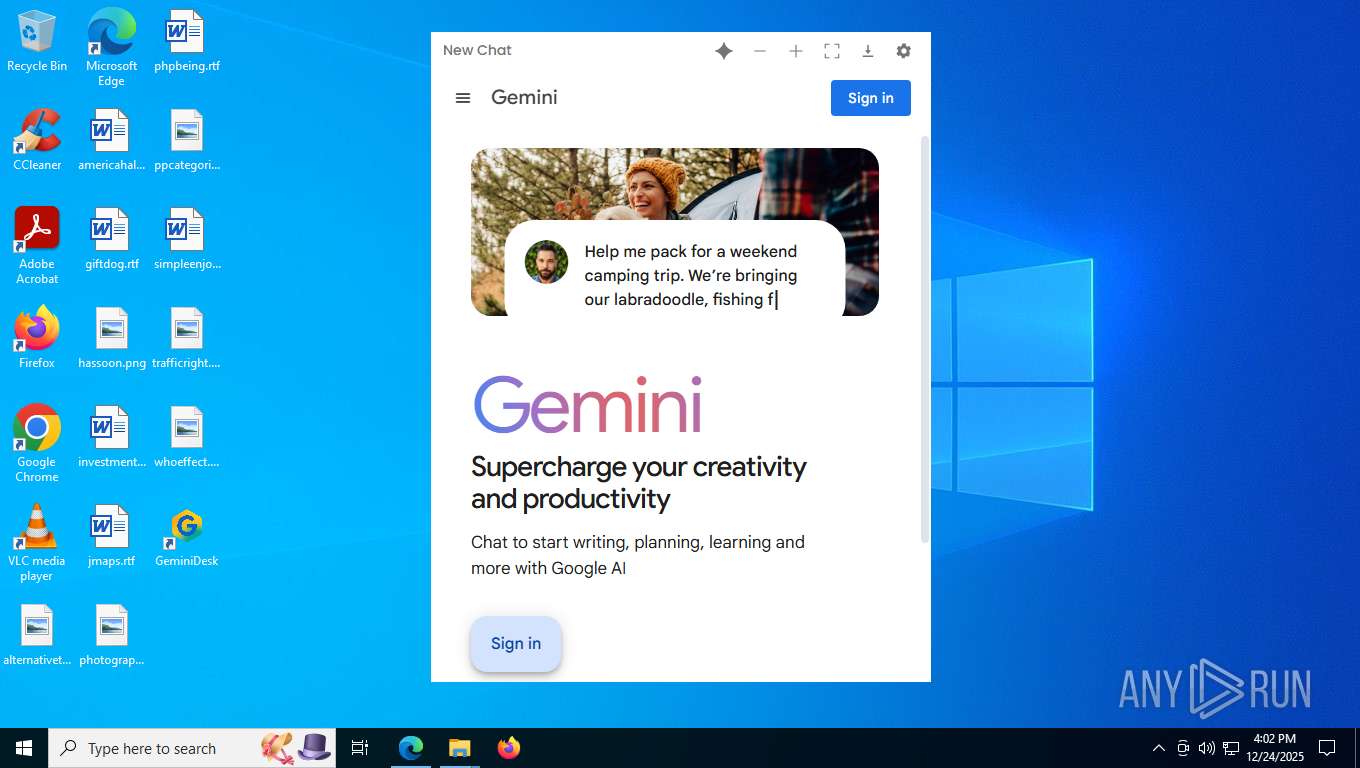The height and width of the screenshot is (768, 1360).
Task: Click the Gemini header title text
Action: coord(524,98)
